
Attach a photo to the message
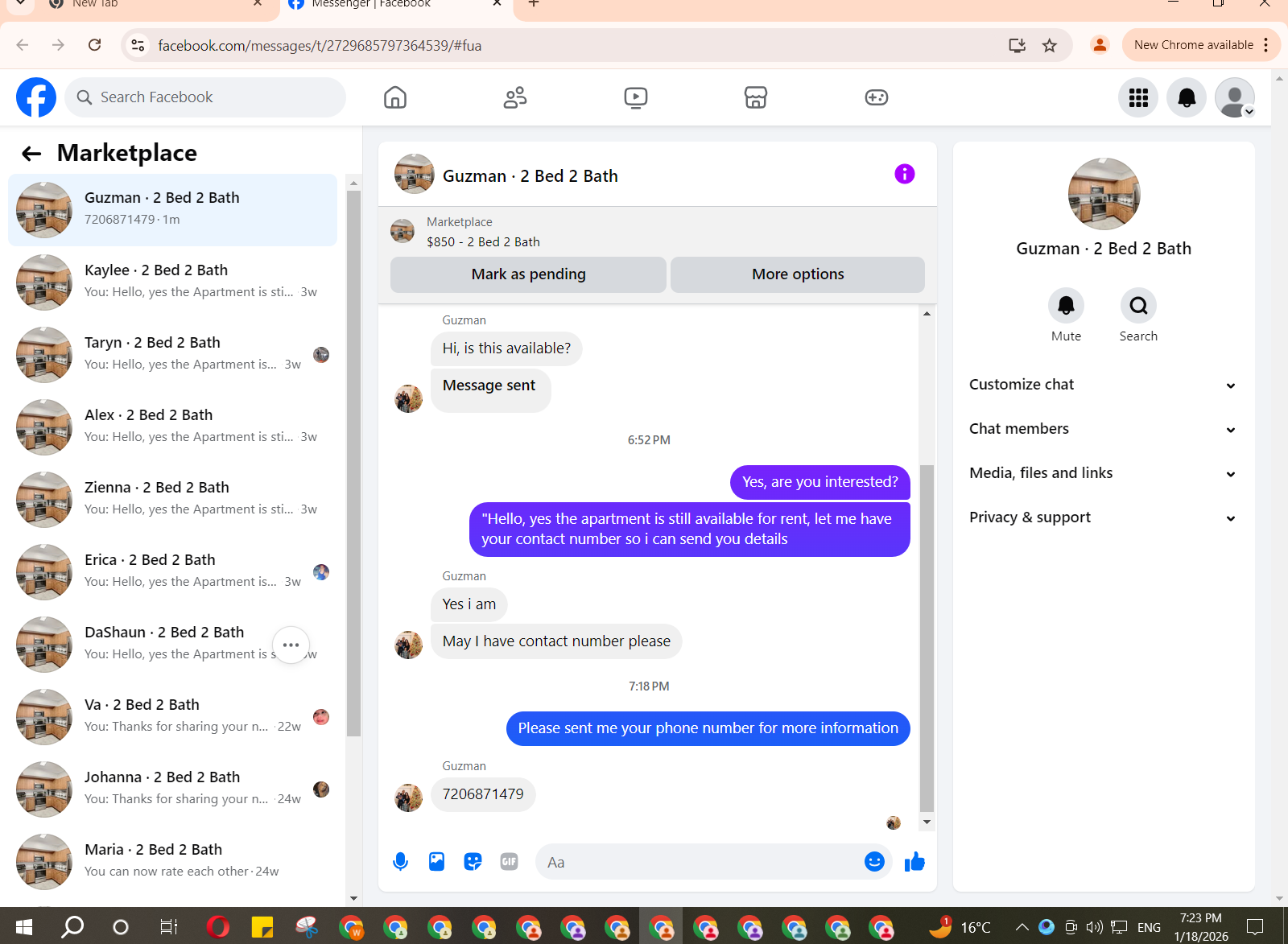pos(436,862)
